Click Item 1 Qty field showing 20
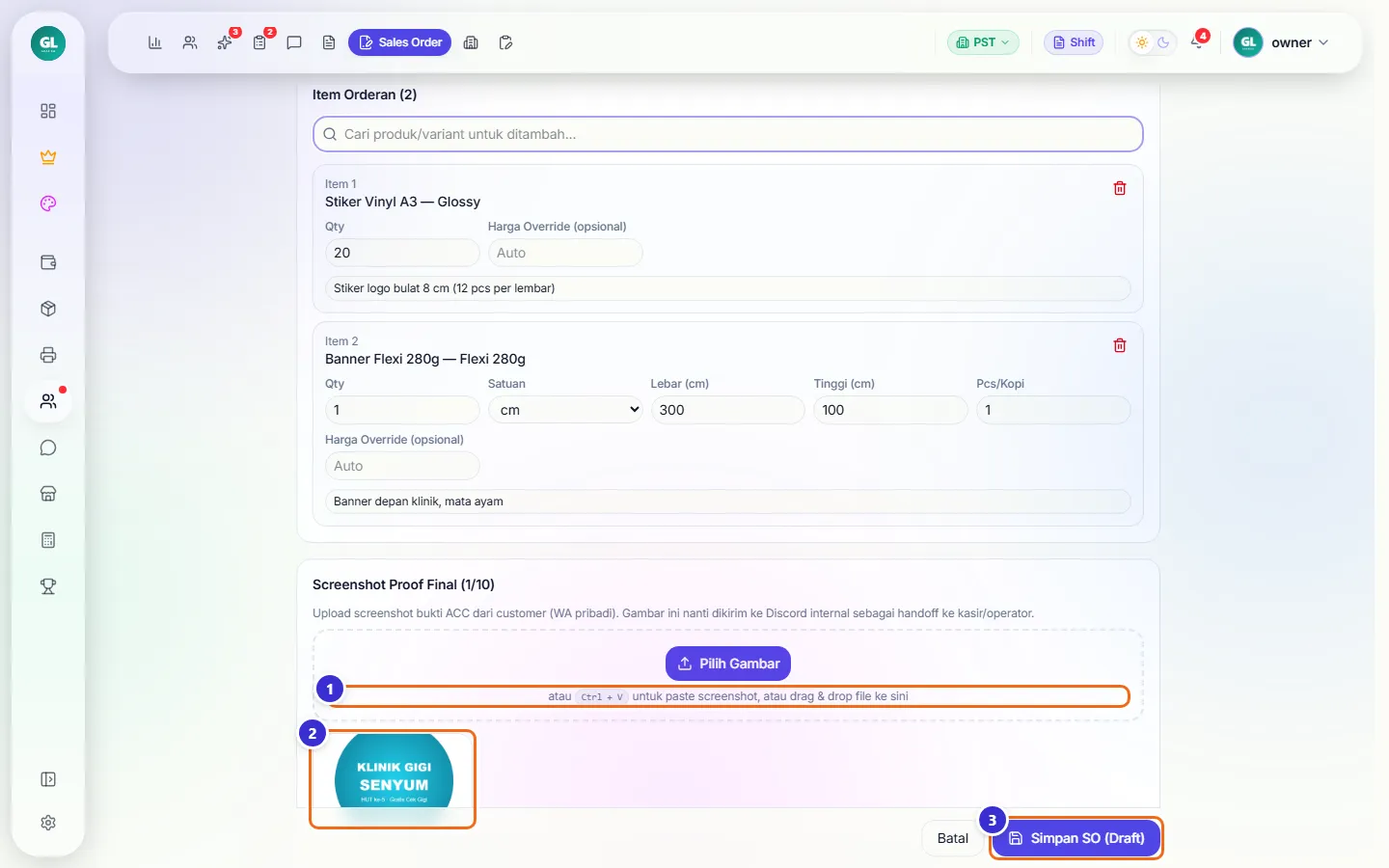1389x868 pixels. 402,253
